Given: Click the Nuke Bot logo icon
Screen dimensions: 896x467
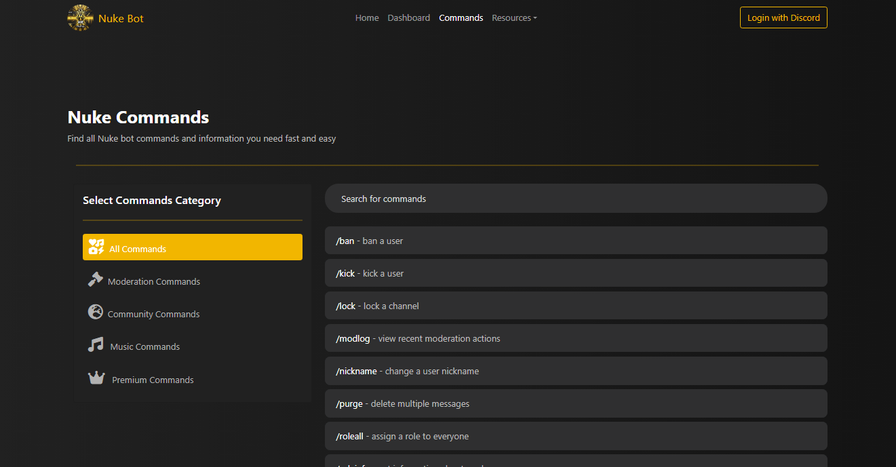Looking at the screenshot, I should click(80, 18).
